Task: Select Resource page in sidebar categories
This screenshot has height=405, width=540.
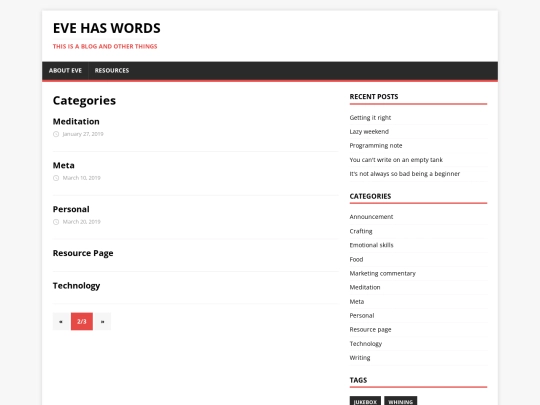Action: click(370, 330)
